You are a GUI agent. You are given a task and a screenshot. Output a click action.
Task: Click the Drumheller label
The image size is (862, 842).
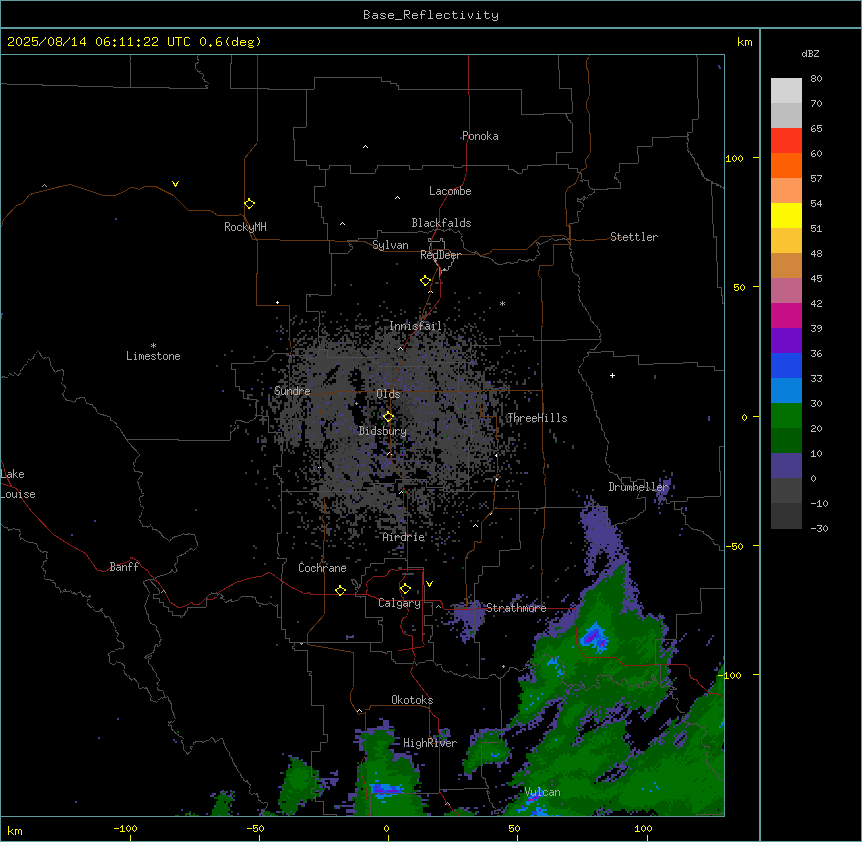639,487
